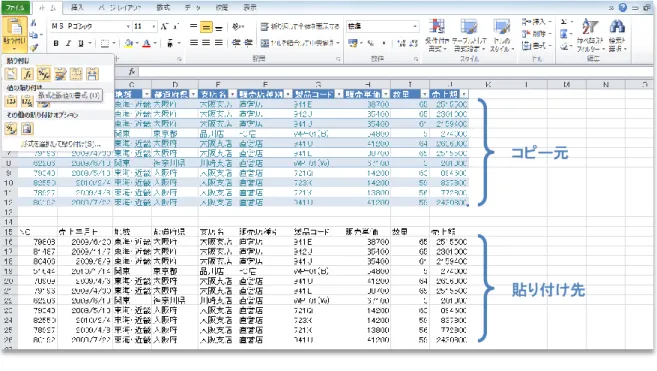Click the Font Color red A button
Screen dimensions: 657x371
click(147, 43)
